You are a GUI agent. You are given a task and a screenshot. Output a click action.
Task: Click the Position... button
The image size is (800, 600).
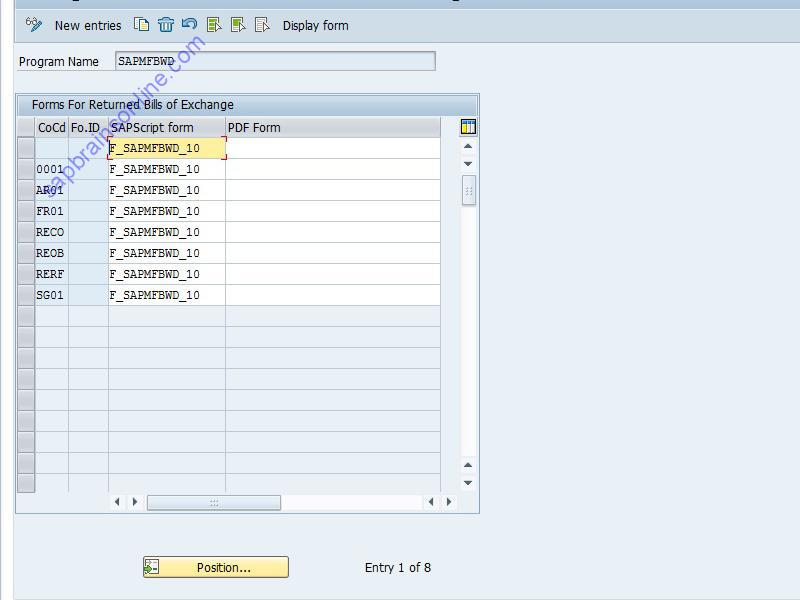point(216,567)
